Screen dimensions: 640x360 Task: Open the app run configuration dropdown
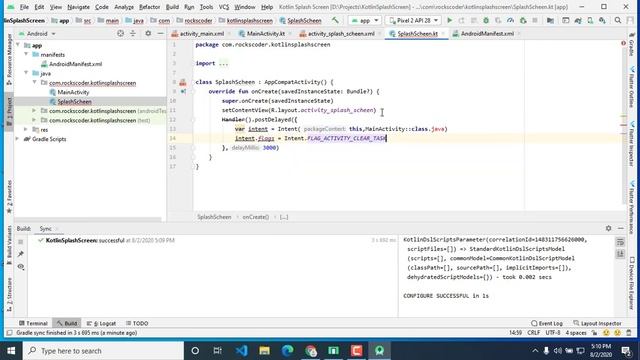[x=364, y=20]
